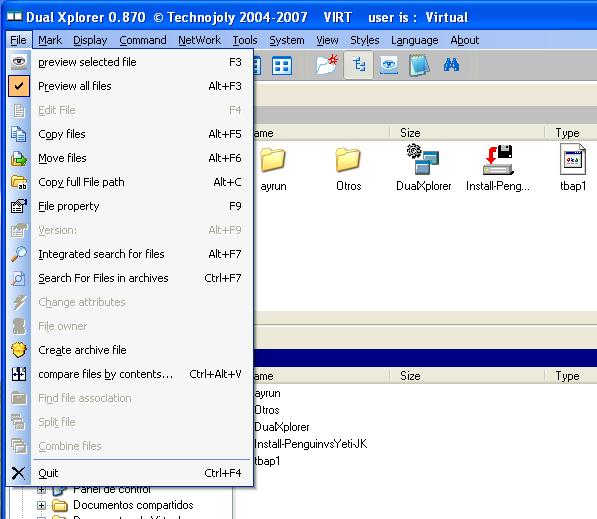Screen dimensions: 597x519
Task: Open the System menu
Action: click(287, 40)
